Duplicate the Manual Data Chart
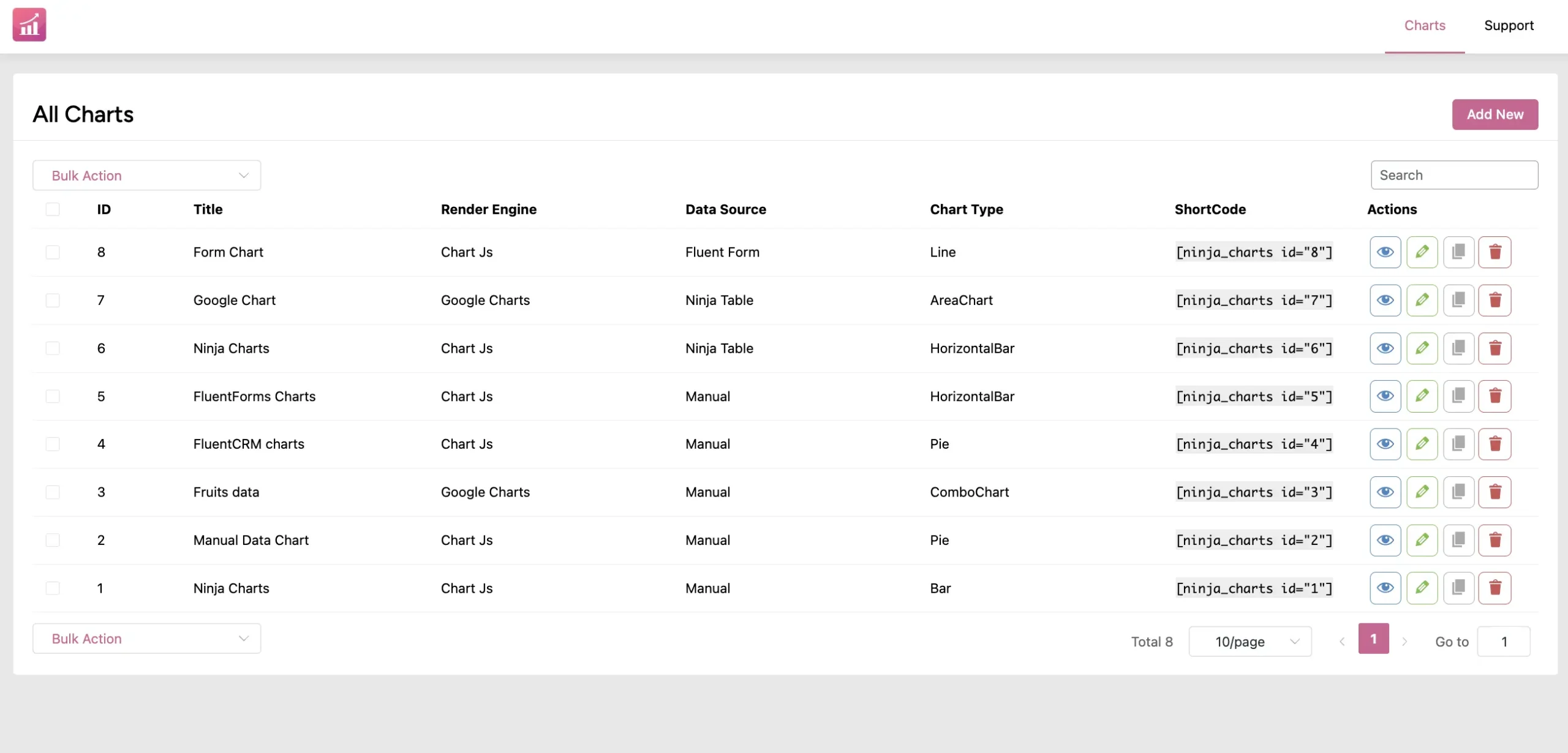Viewport: 1568px width, 753px height. pyautogui.click(x=1459, y=540)
